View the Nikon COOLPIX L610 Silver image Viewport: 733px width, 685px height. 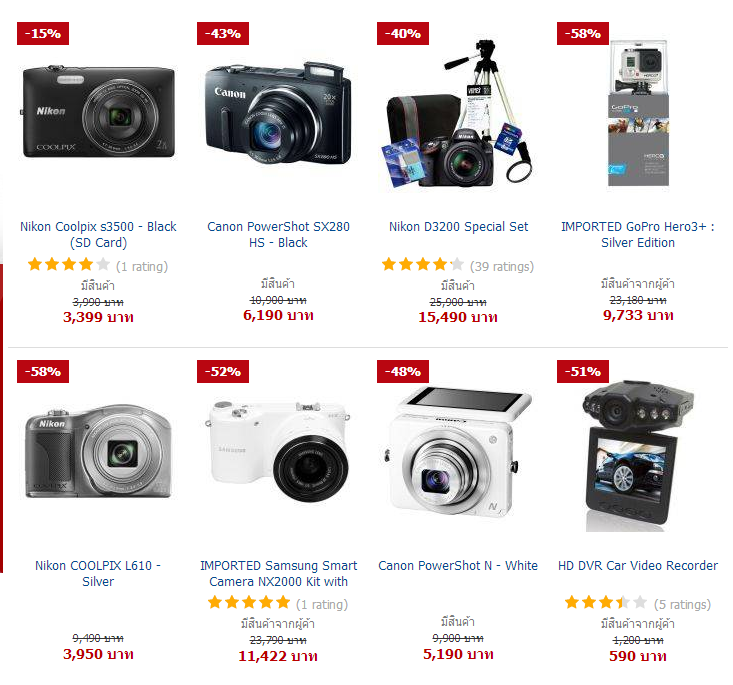98,453
